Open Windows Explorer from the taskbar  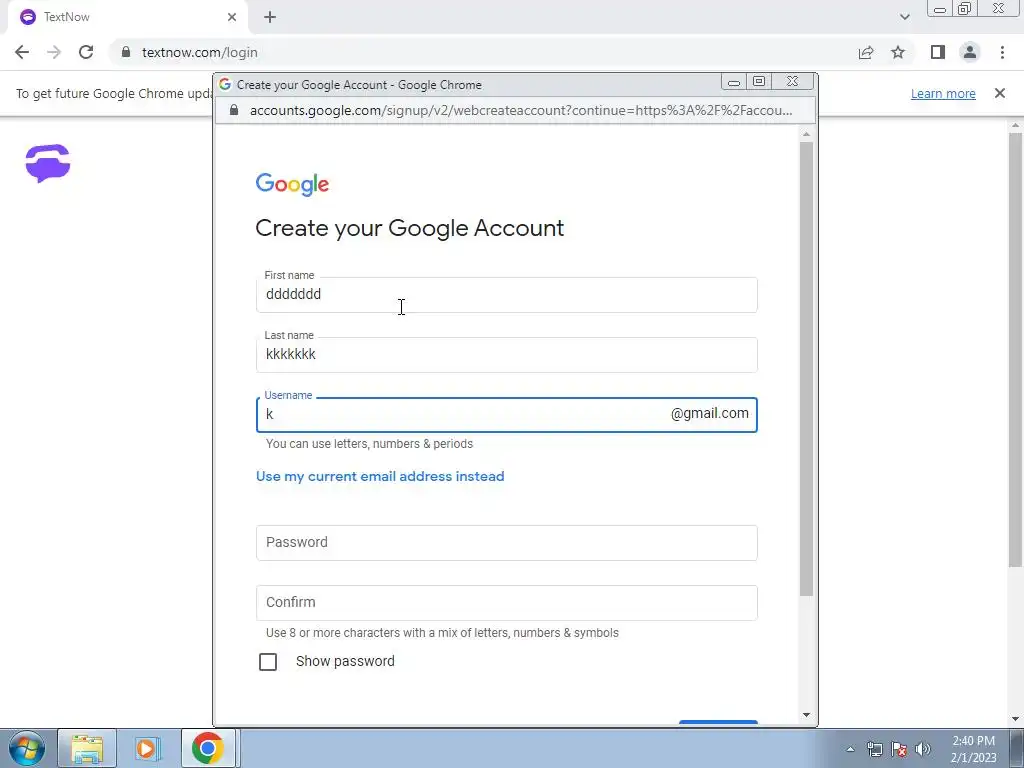[x=87, y=748]
